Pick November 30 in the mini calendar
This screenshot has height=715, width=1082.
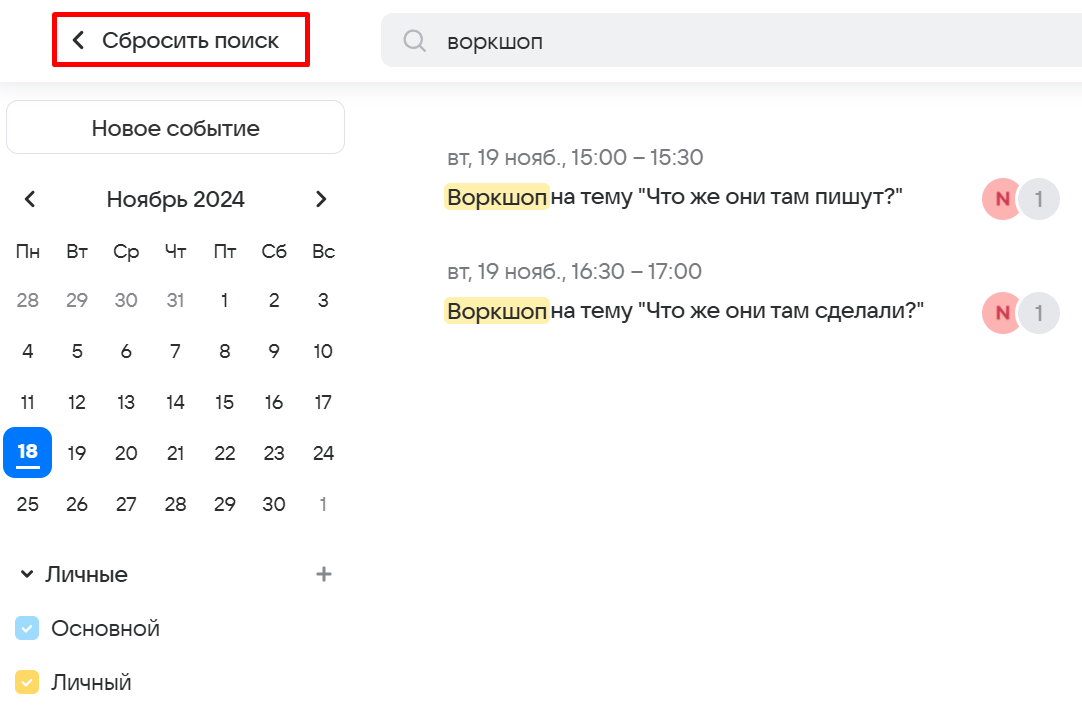pos(274,504)
